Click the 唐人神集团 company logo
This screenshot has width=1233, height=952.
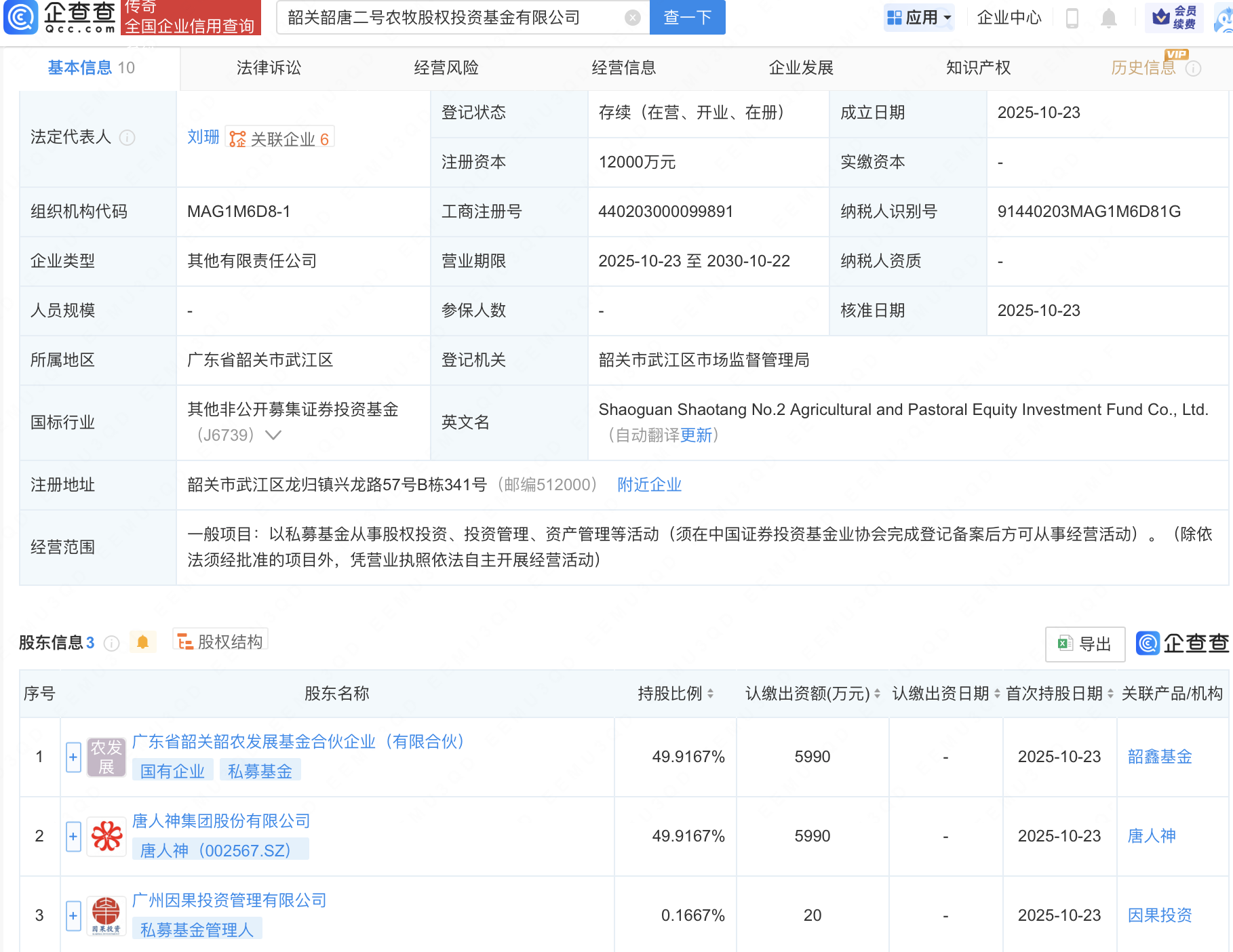click(106, 836)
